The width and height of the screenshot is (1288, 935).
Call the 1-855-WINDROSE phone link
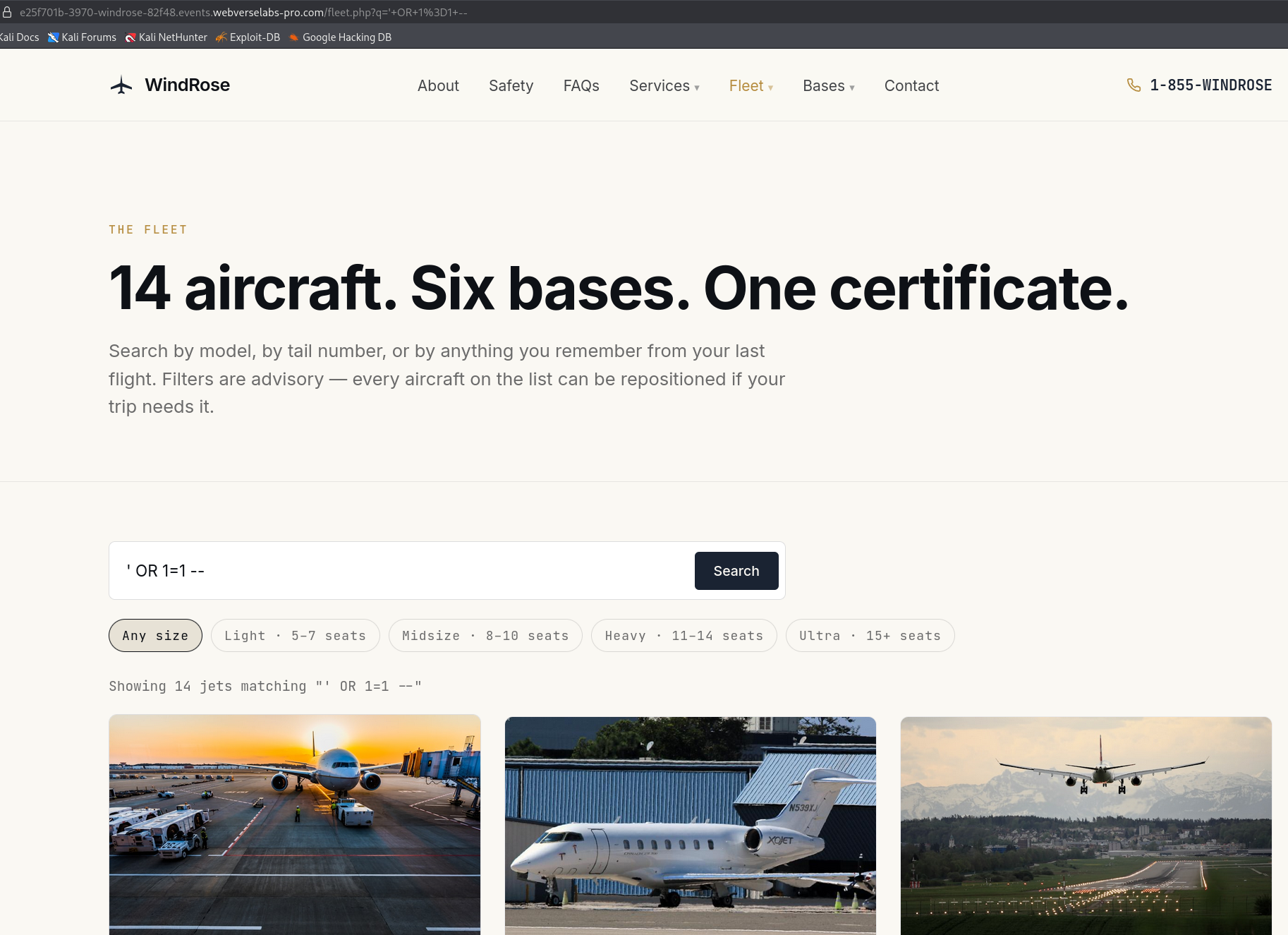pyautogui.click(x=1211, y=85)
